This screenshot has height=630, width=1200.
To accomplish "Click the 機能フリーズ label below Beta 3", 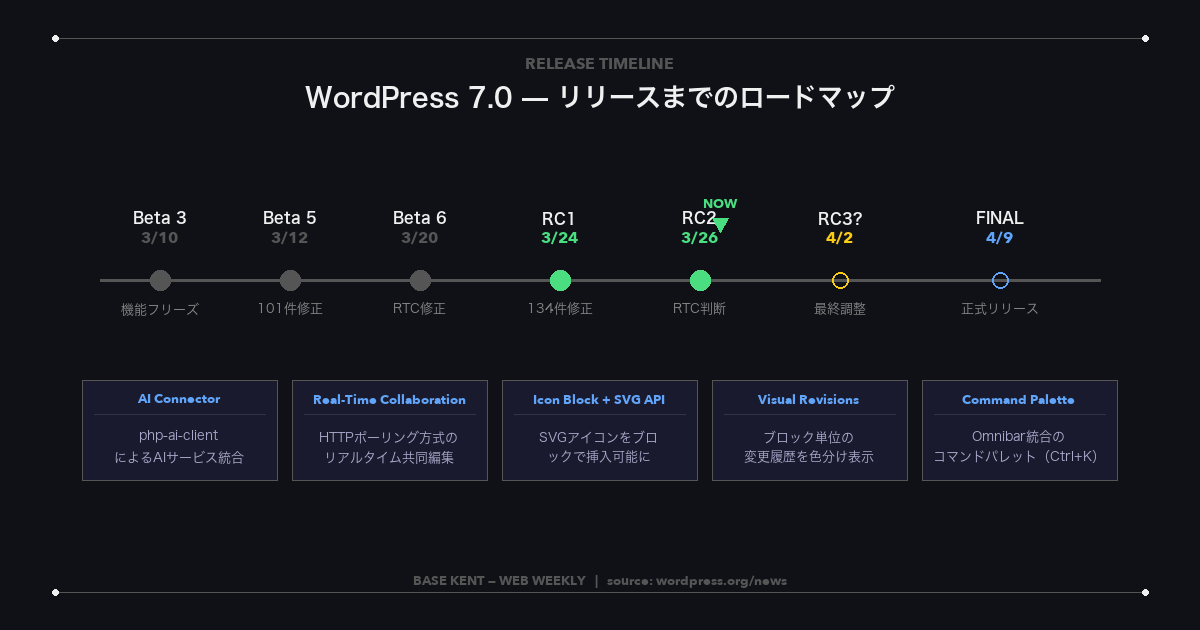I will [x=158, y=309].
